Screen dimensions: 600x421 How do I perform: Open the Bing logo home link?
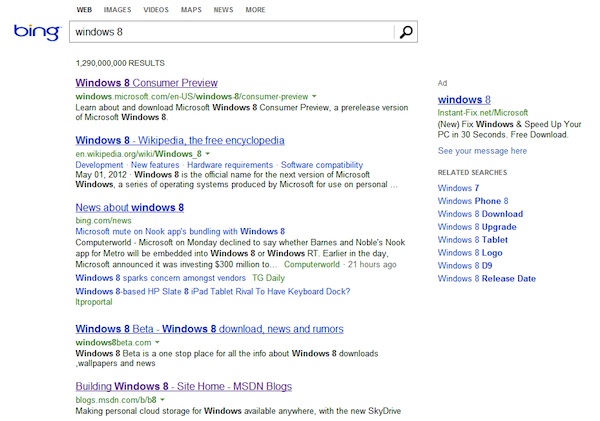37,32
